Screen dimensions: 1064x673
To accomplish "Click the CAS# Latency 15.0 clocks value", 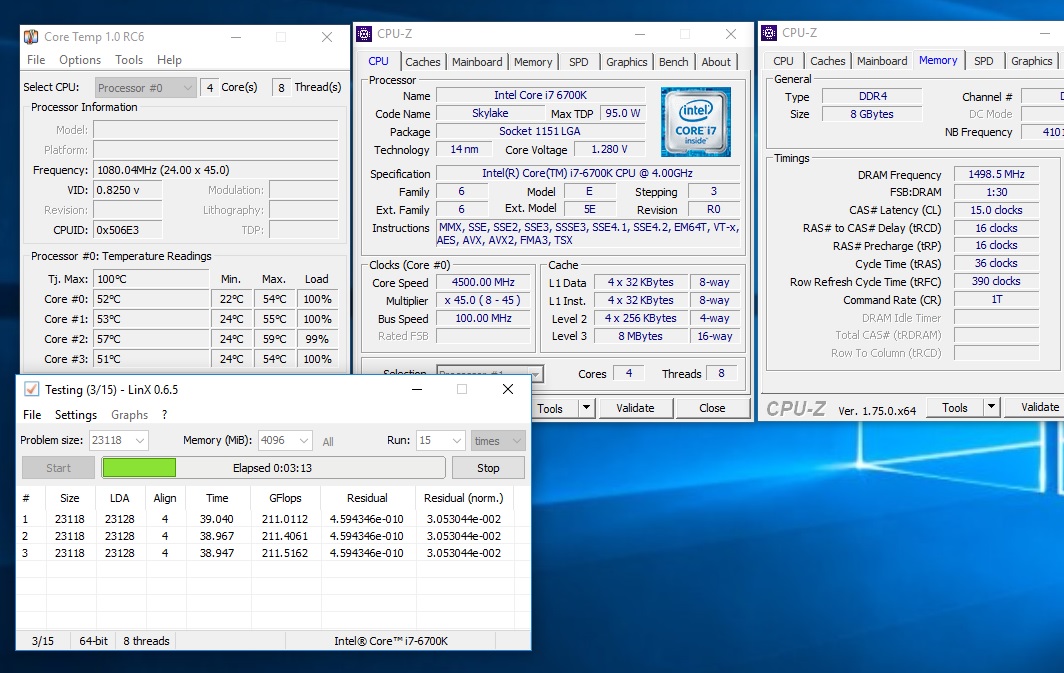I will pyautogui.click(x=996, y=210).
